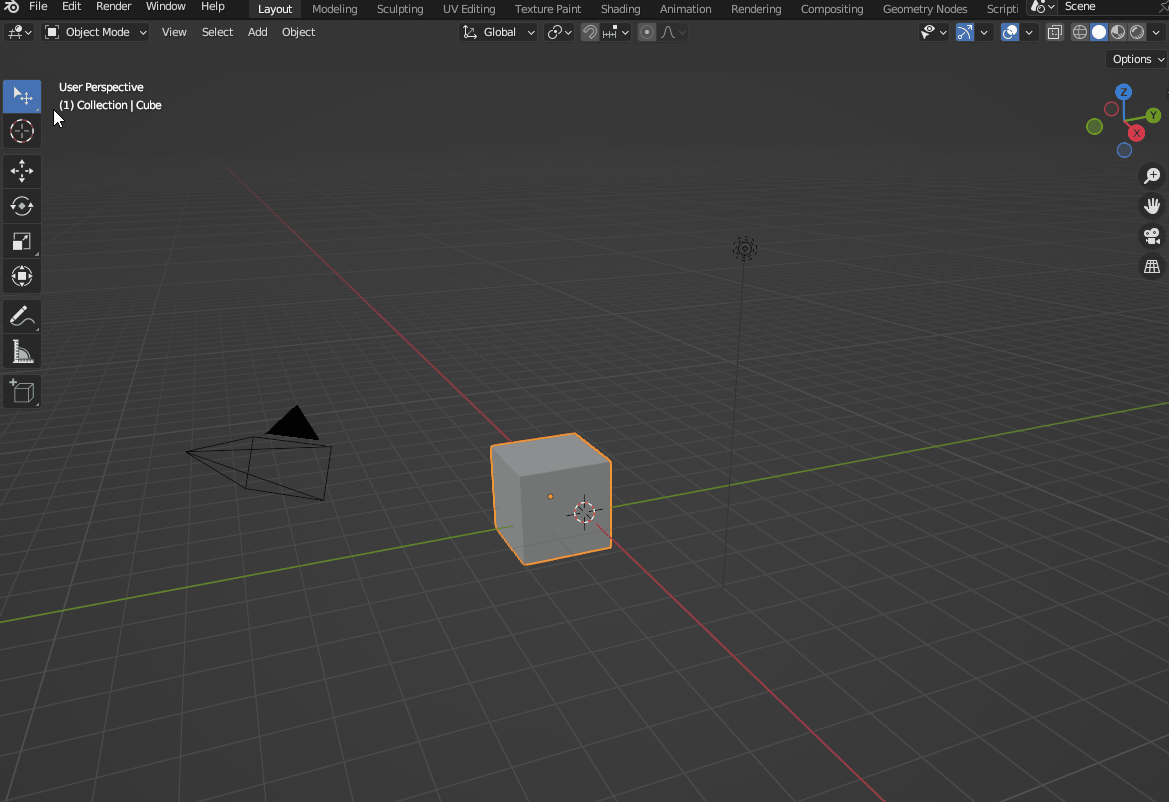Open the viewport Object menu
1169x802 pixels.
pyautogui.click(x=298, y=32)
